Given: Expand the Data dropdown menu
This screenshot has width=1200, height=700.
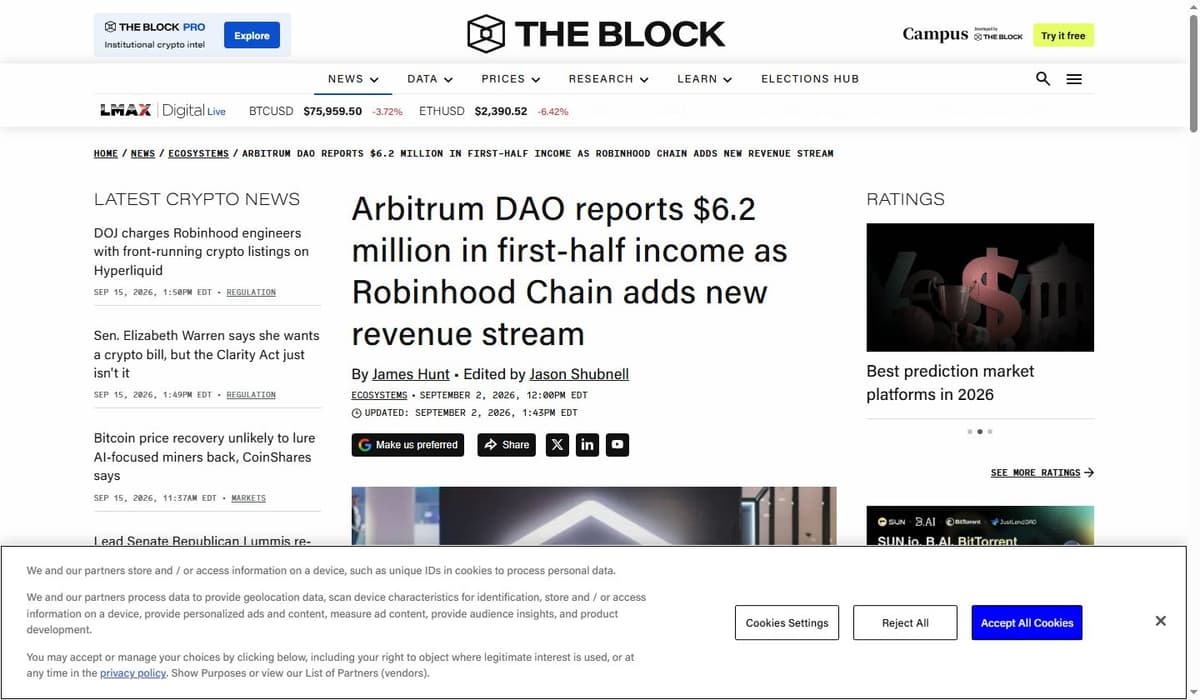Looking at the screenshot, I should point(430,79).
